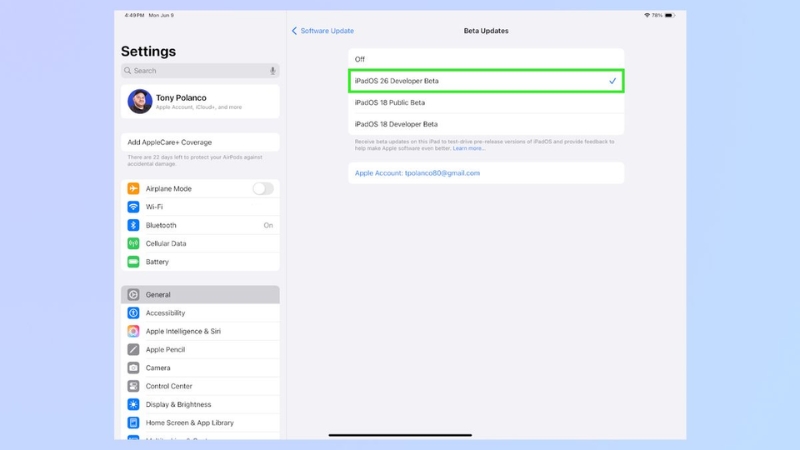
Task: Tap the Camera icon in sidebar
Action: coord(133,368)
